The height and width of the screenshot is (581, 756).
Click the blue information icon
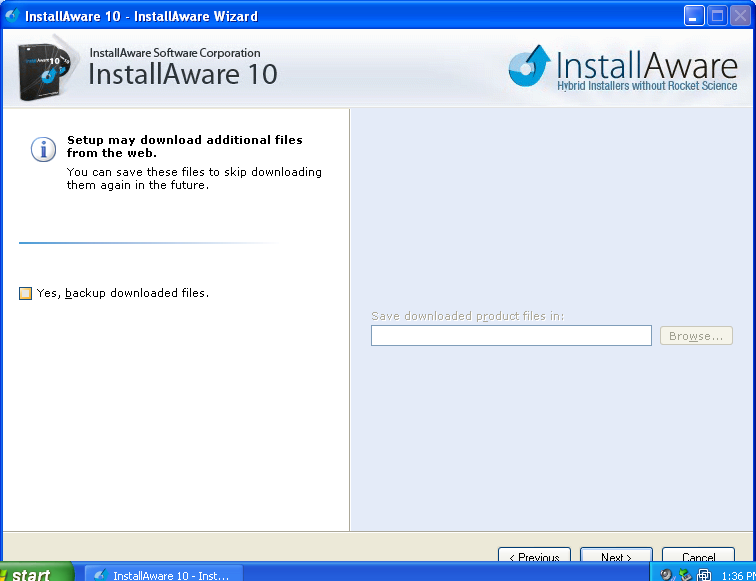43,149
